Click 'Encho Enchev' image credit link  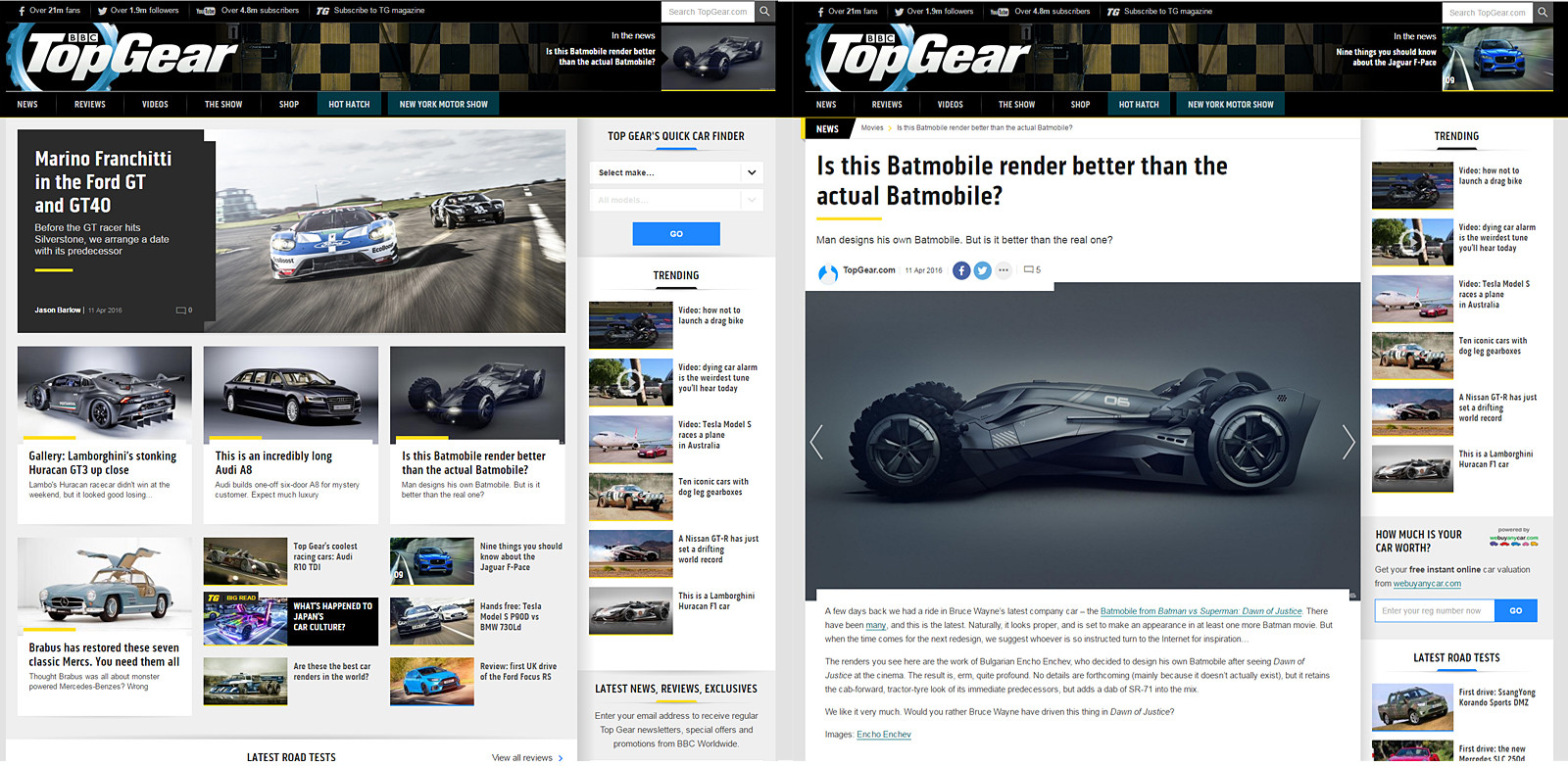tap(884, 735)
